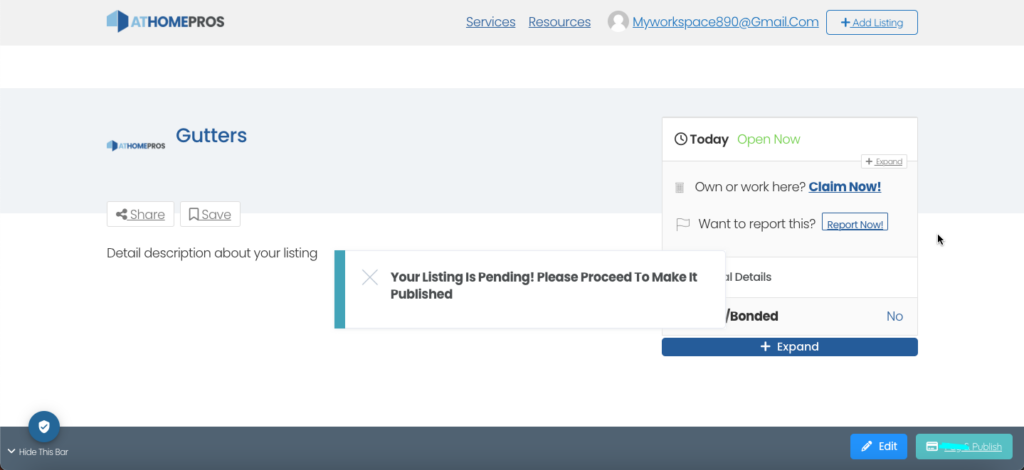Click the shield badge icon
Viewport: 1024px width, 470px height.
tap(44, 426)
